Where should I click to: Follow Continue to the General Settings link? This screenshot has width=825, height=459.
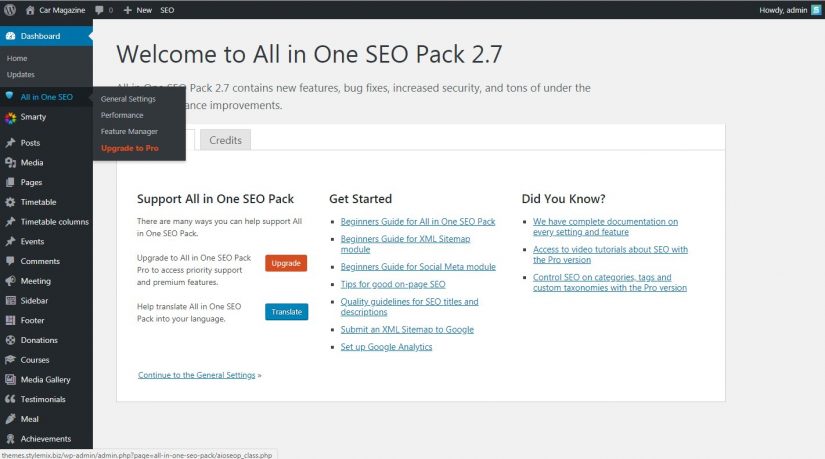[x=197, y=375]
